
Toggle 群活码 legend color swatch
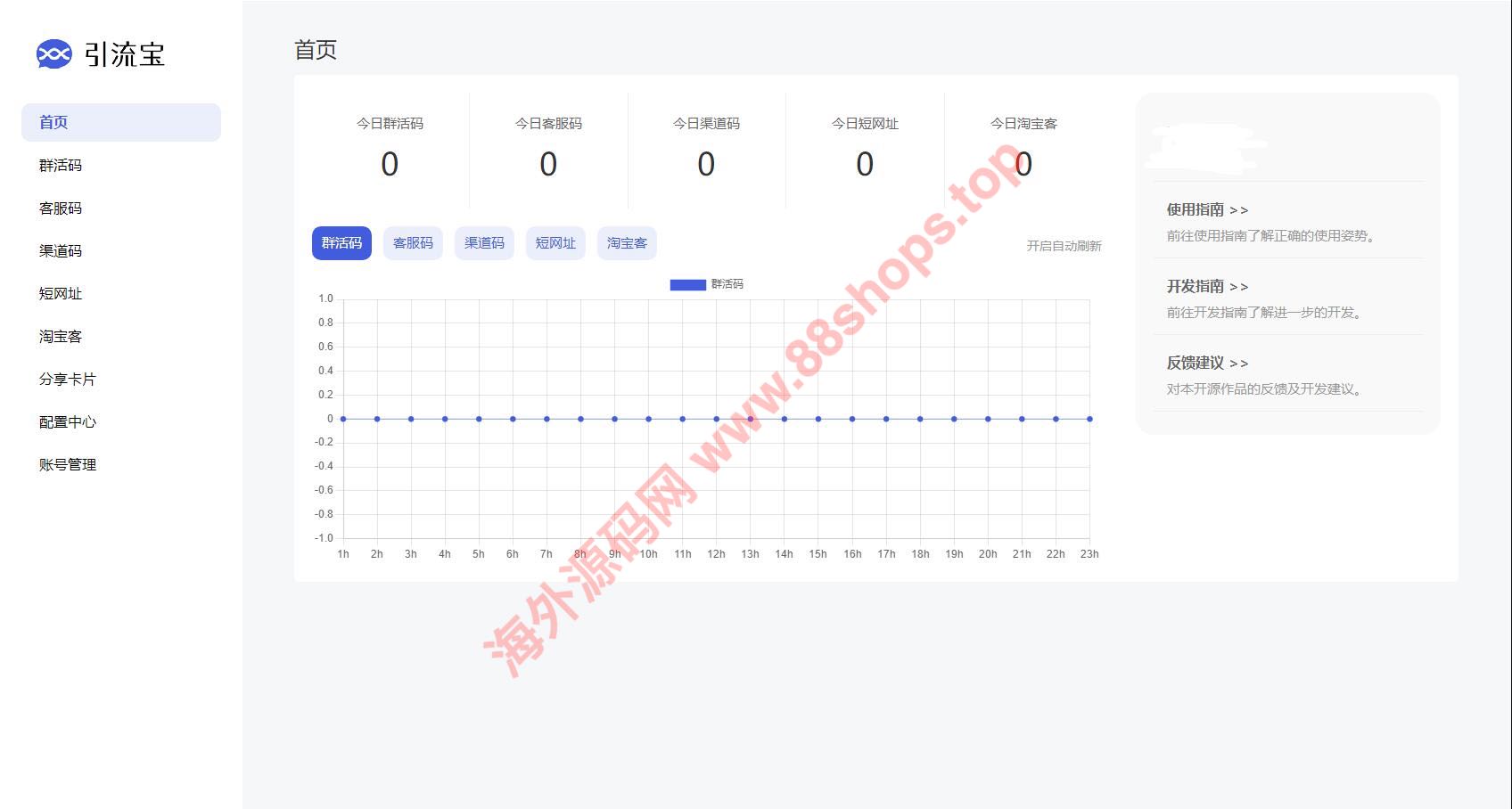click(x=687, y=284)
